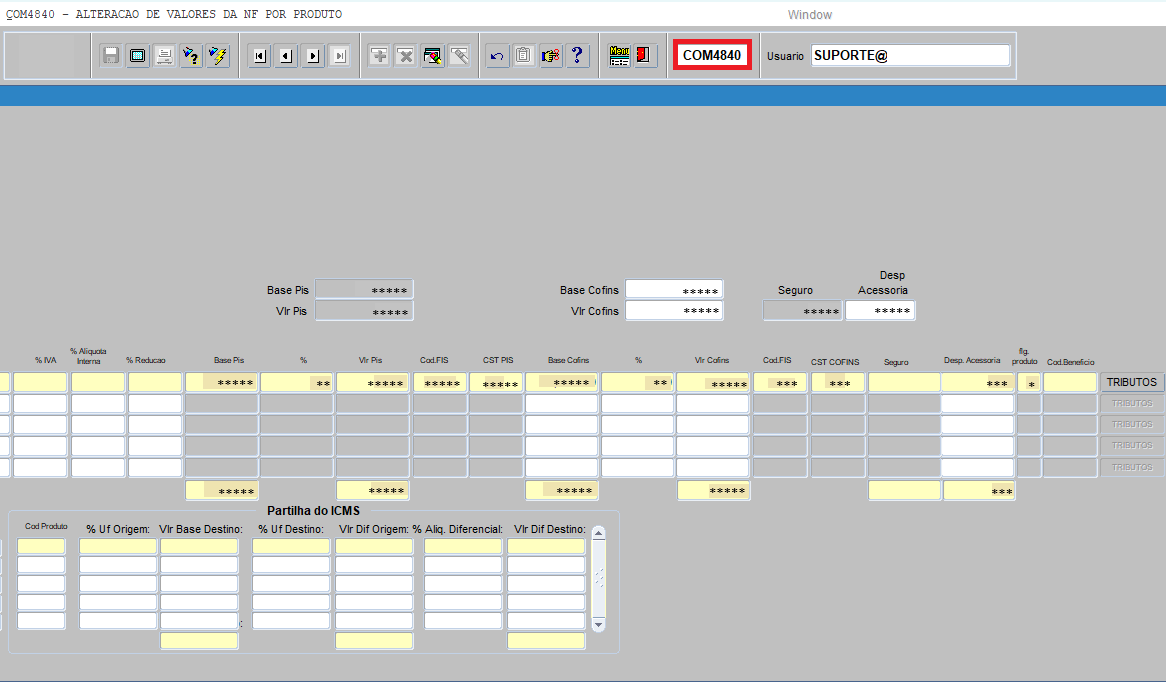
Task: Click the execute query lightning icon
Action: (217, 56)
